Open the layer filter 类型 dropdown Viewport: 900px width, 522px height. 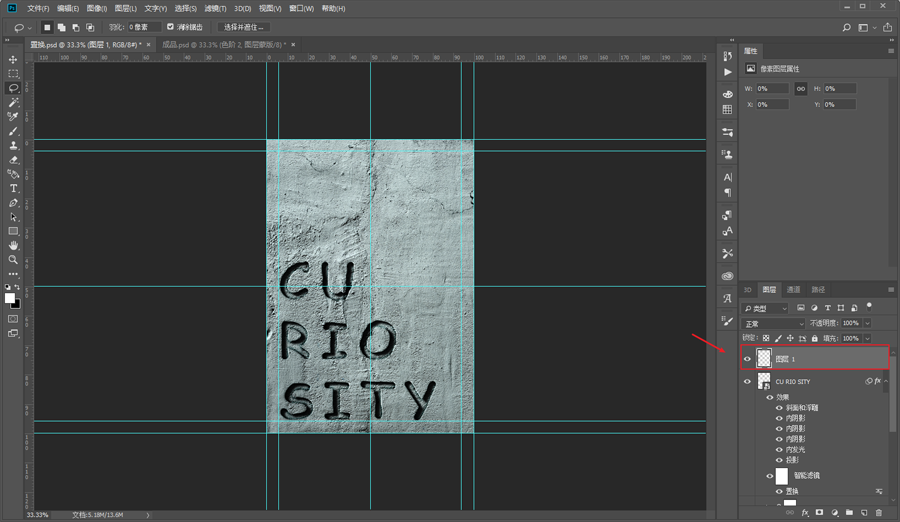click(x=767, y=308)
